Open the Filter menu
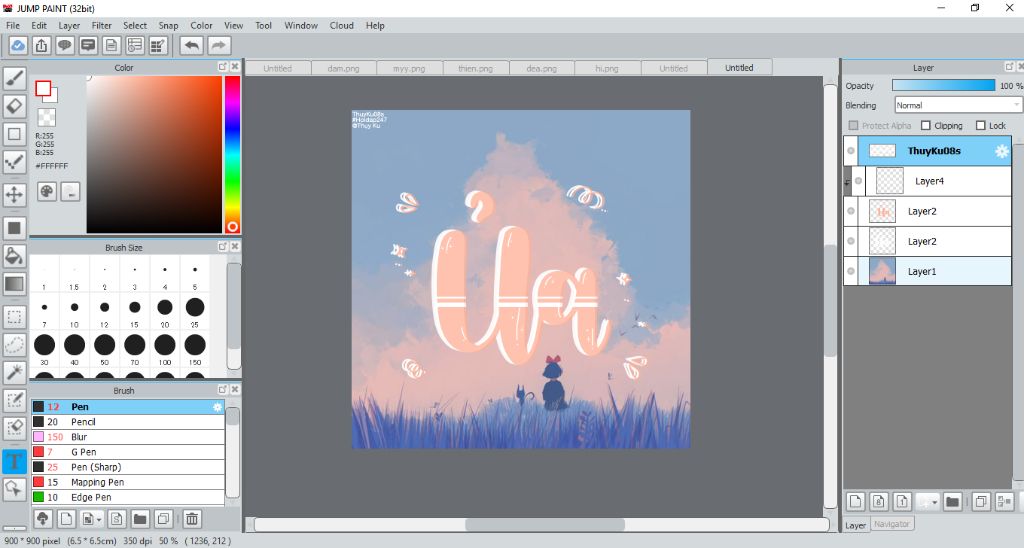Screen dimensions: 1024x548 pos(101,25)
